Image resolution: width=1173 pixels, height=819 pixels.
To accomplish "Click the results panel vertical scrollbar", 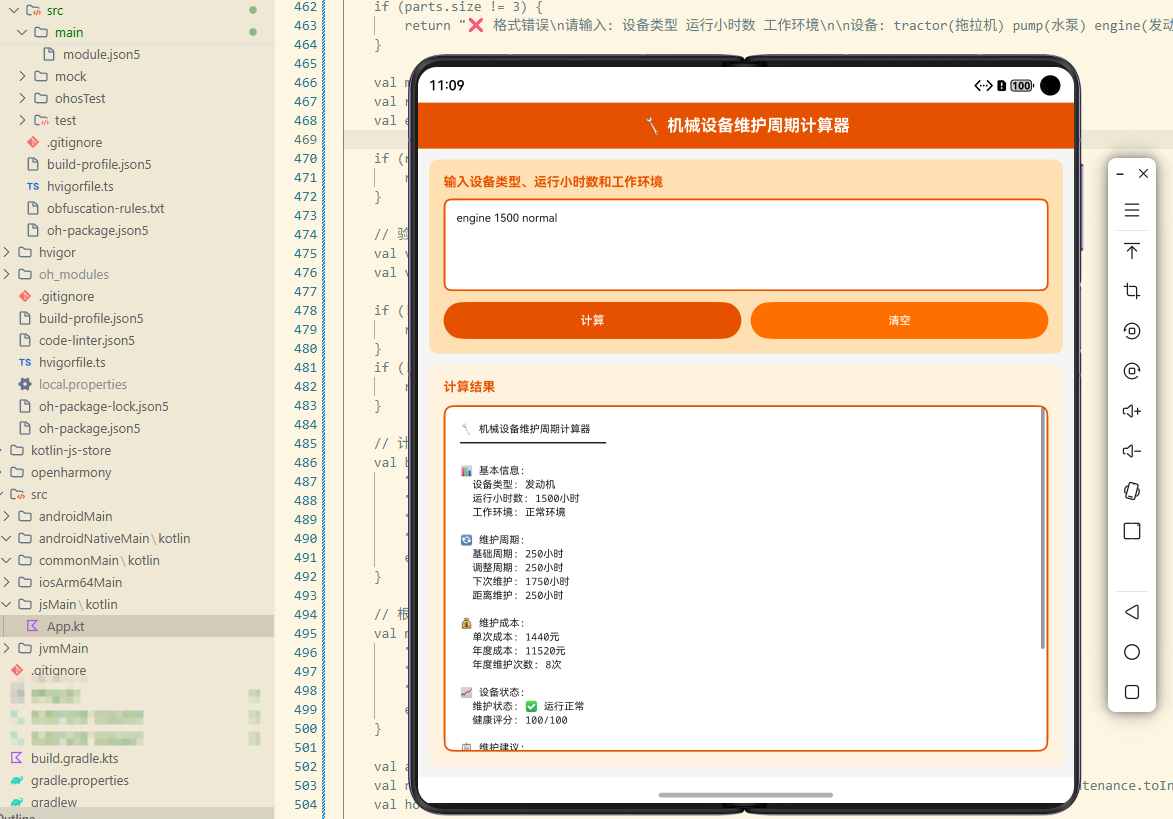I will (x=1042, y=529).
